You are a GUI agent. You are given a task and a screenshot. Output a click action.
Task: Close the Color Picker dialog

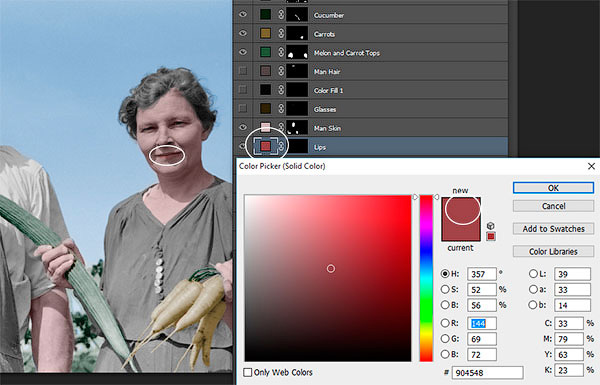click(591, 166)
